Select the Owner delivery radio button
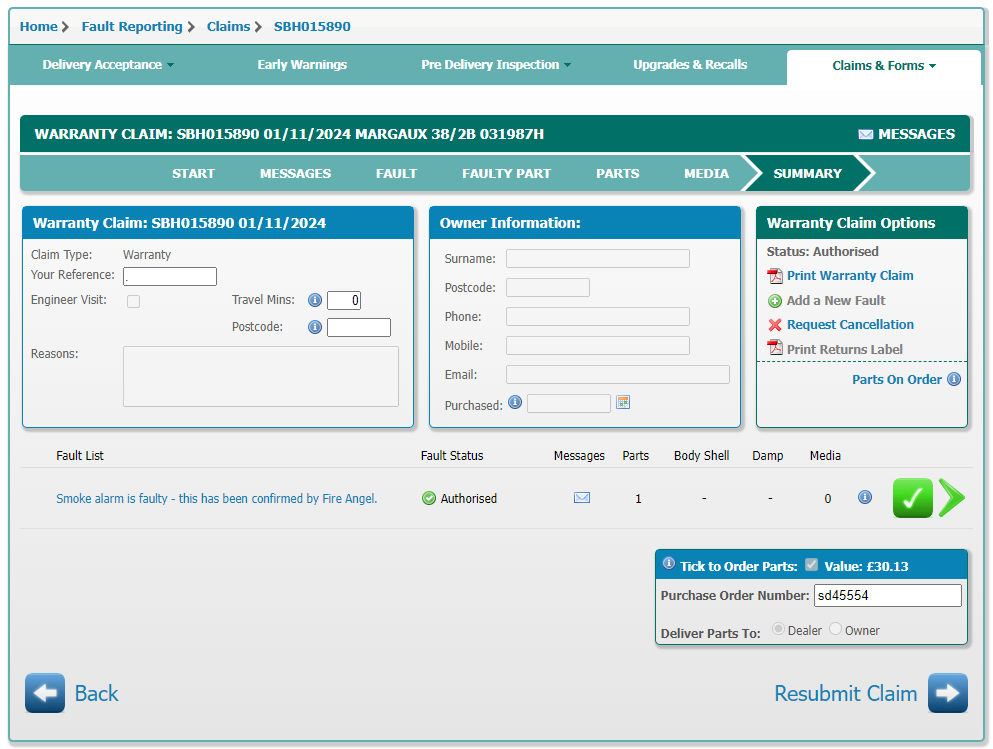This screenshot has height=749, width=993. [x=836, y=629]
